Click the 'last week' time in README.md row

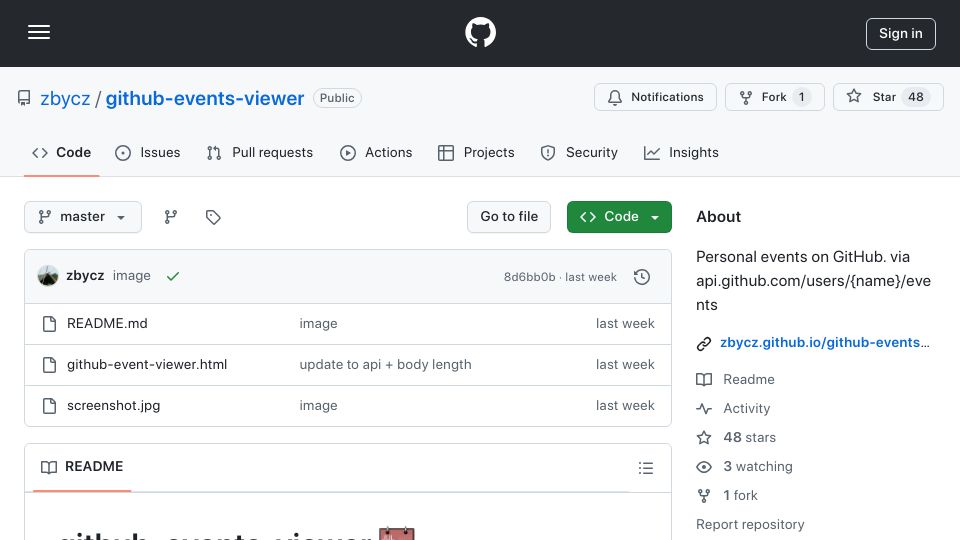625,323
